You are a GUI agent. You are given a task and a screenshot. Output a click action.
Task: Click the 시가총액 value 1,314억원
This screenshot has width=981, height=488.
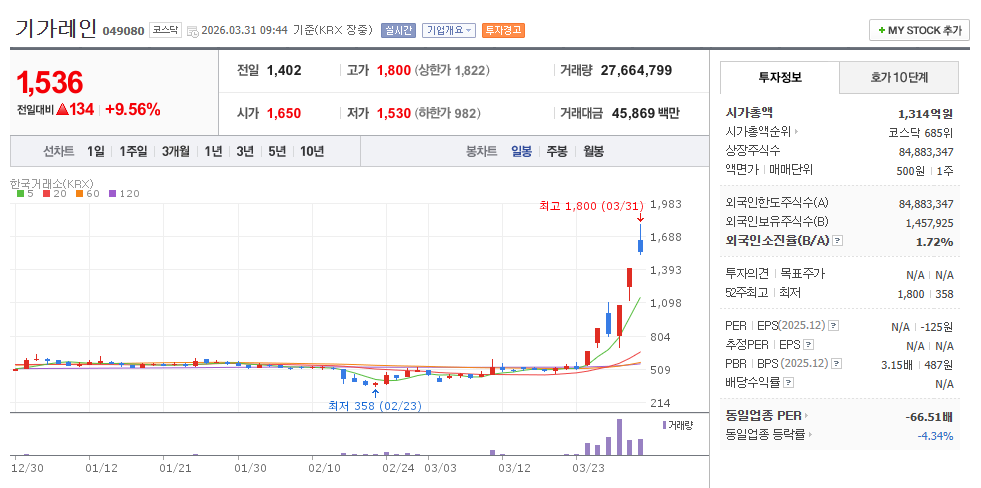925,113
